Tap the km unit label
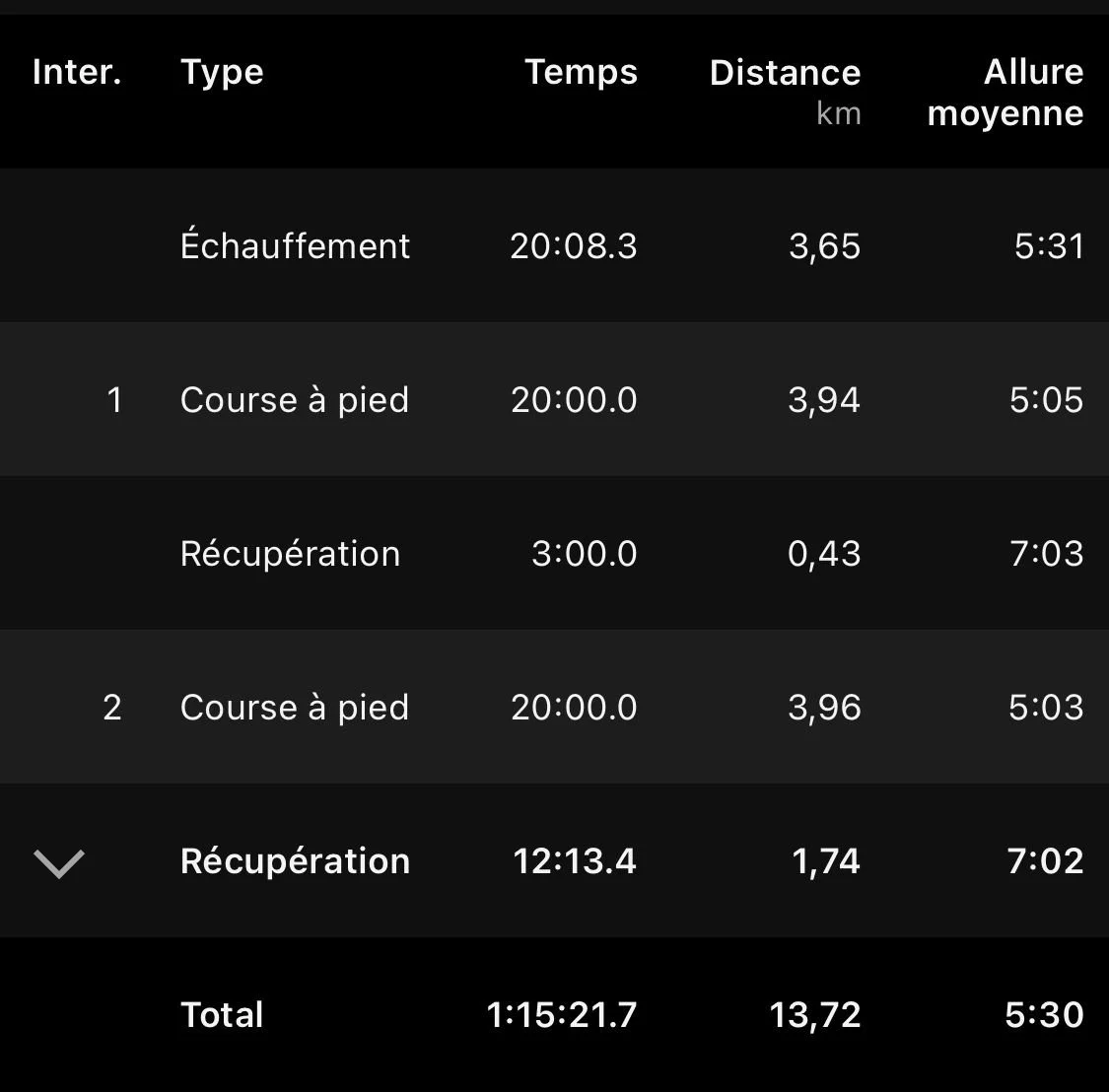1109x1092 pixels. coord(839,113)
